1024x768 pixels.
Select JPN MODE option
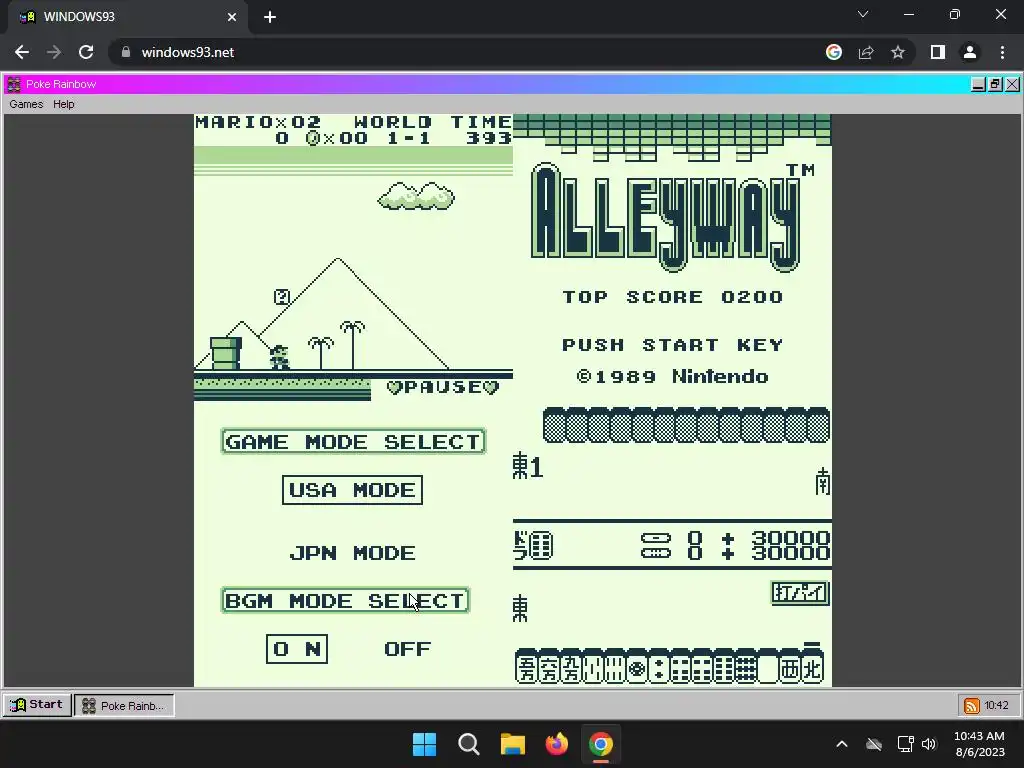[x=352, y=553]
